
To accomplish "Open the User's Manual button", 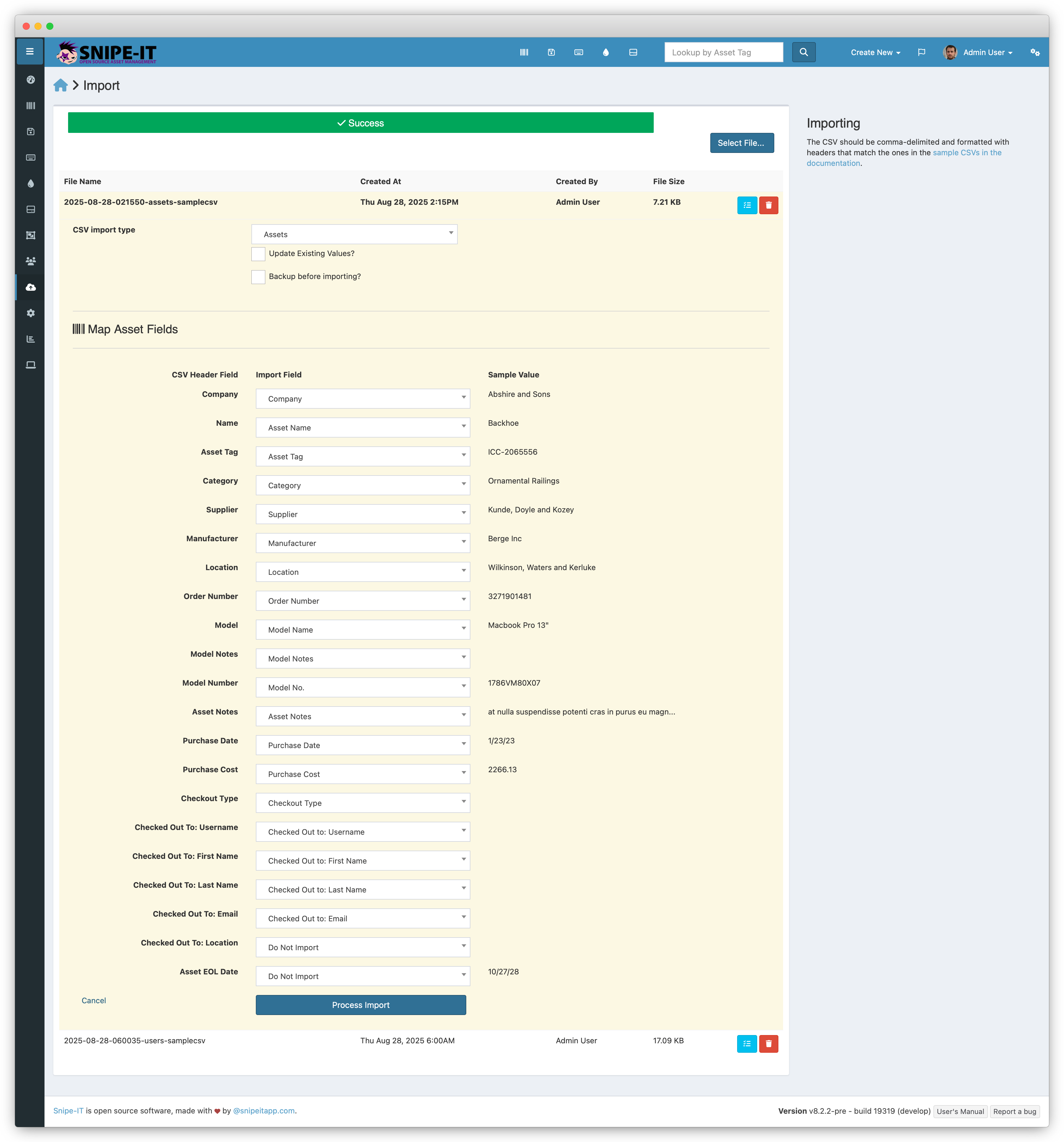I will 960,1112.
